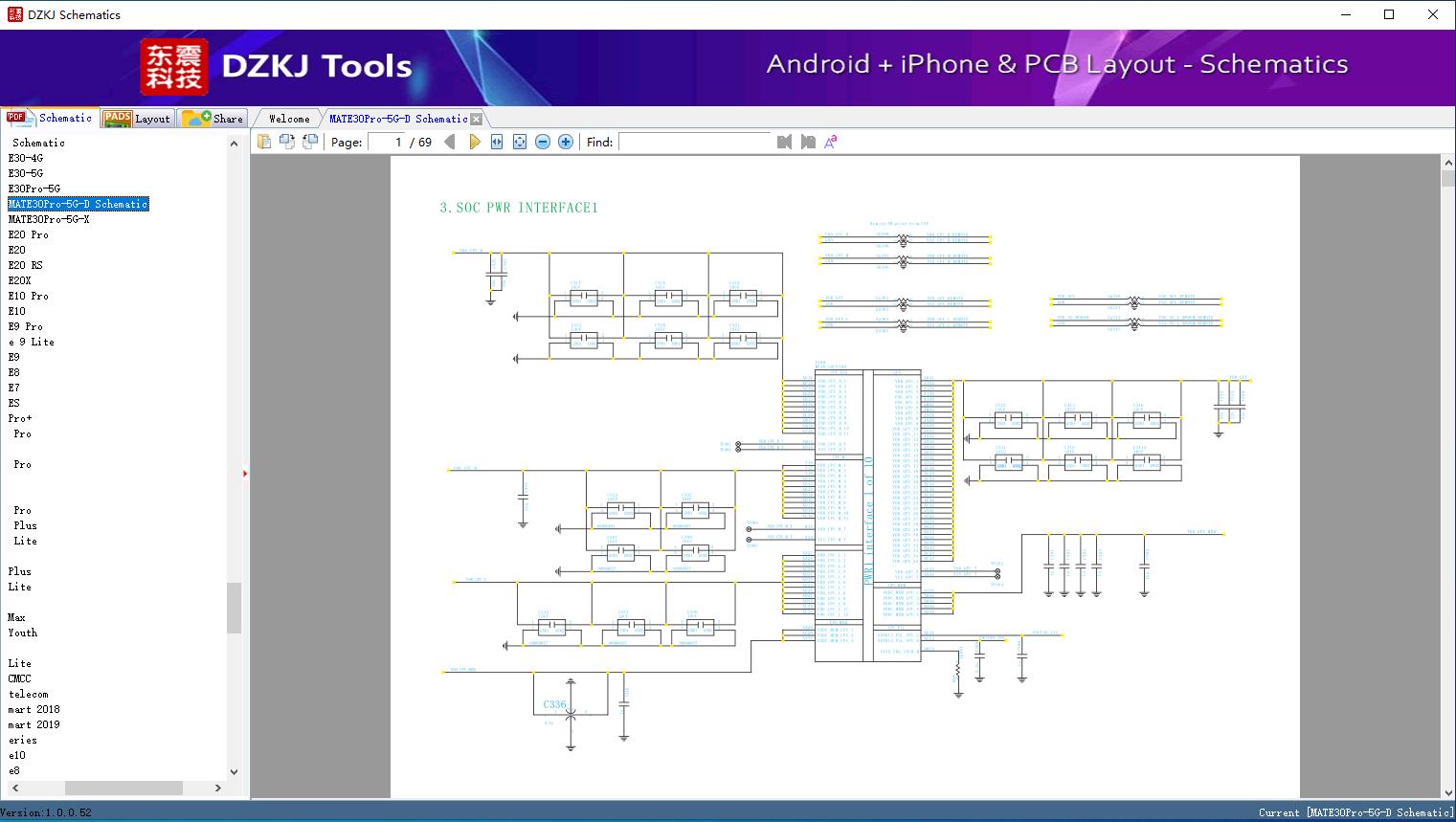The height and width of the screenshot is (822, 1456).
Task: Click the fit width icon
Action: (497, 142)
